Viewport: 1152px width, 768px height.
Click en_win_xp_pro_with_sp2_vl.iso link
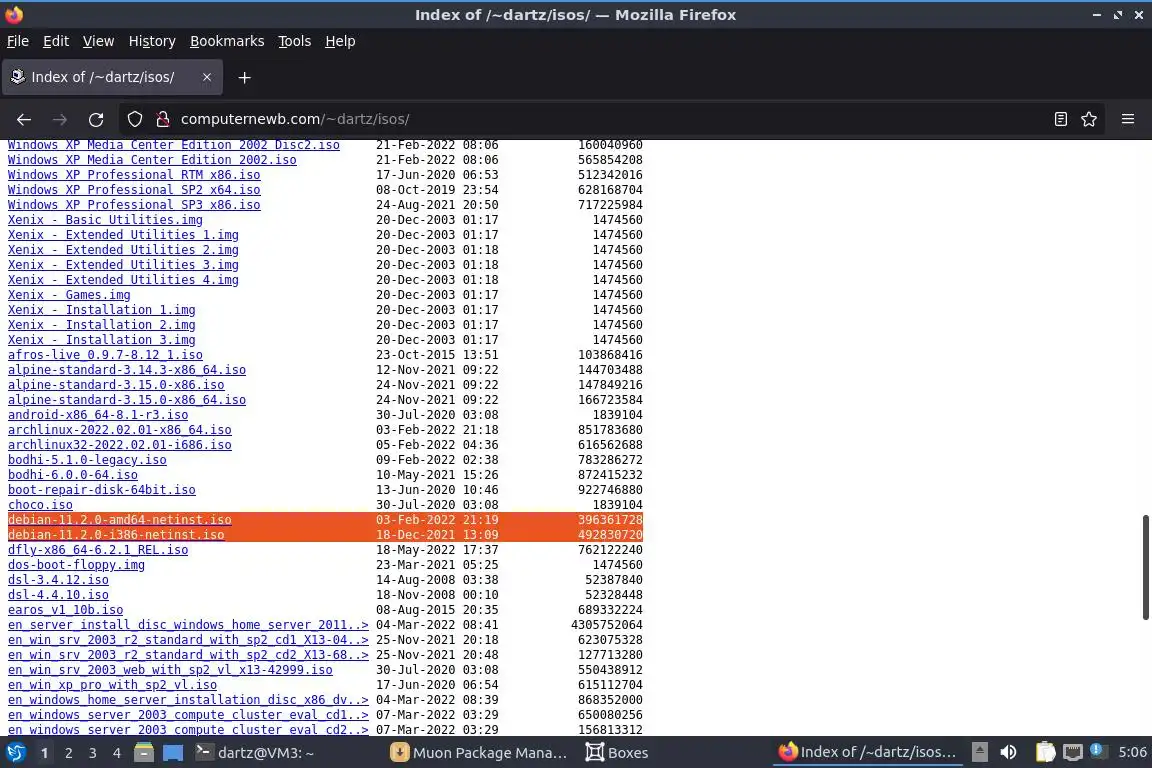[112, 685]
